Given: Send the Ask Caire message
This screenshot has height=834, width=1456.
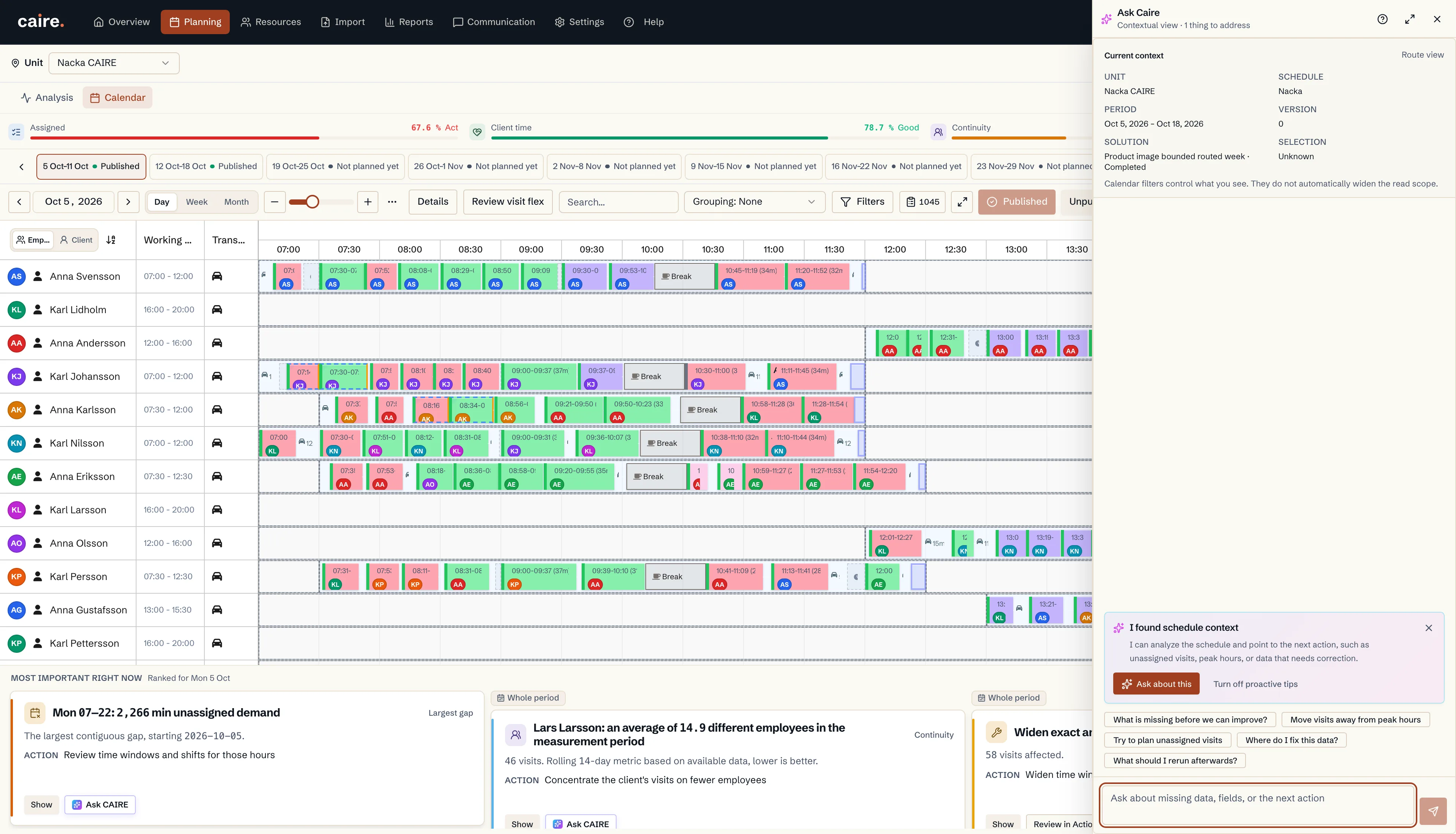Looking at the screenshot, I should point(1433,811).
